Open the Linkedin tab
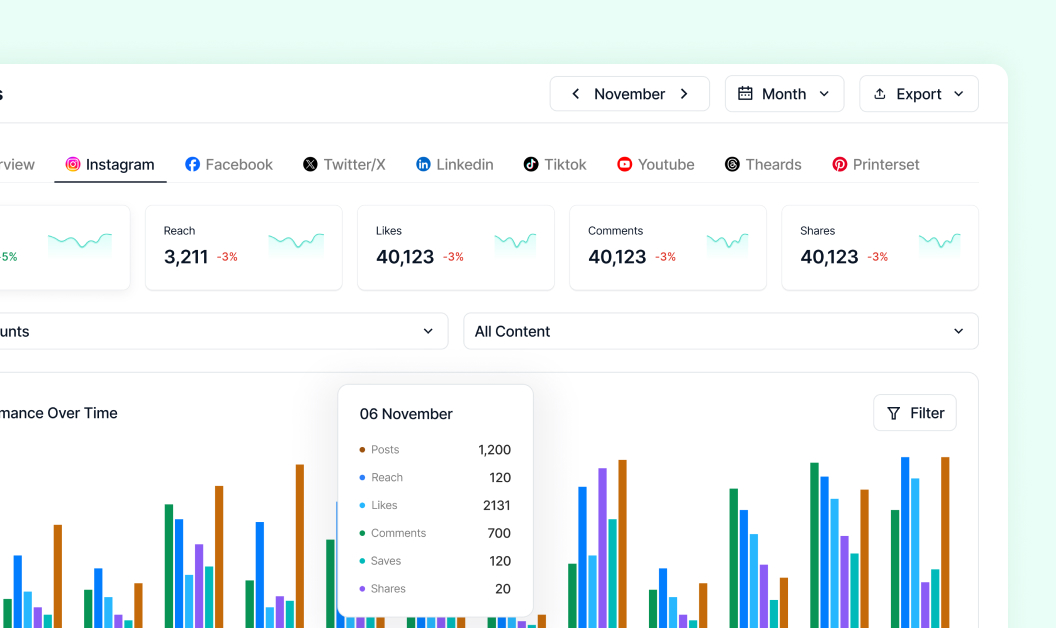The image size is (1056, 628). click(x=455, y=164)
